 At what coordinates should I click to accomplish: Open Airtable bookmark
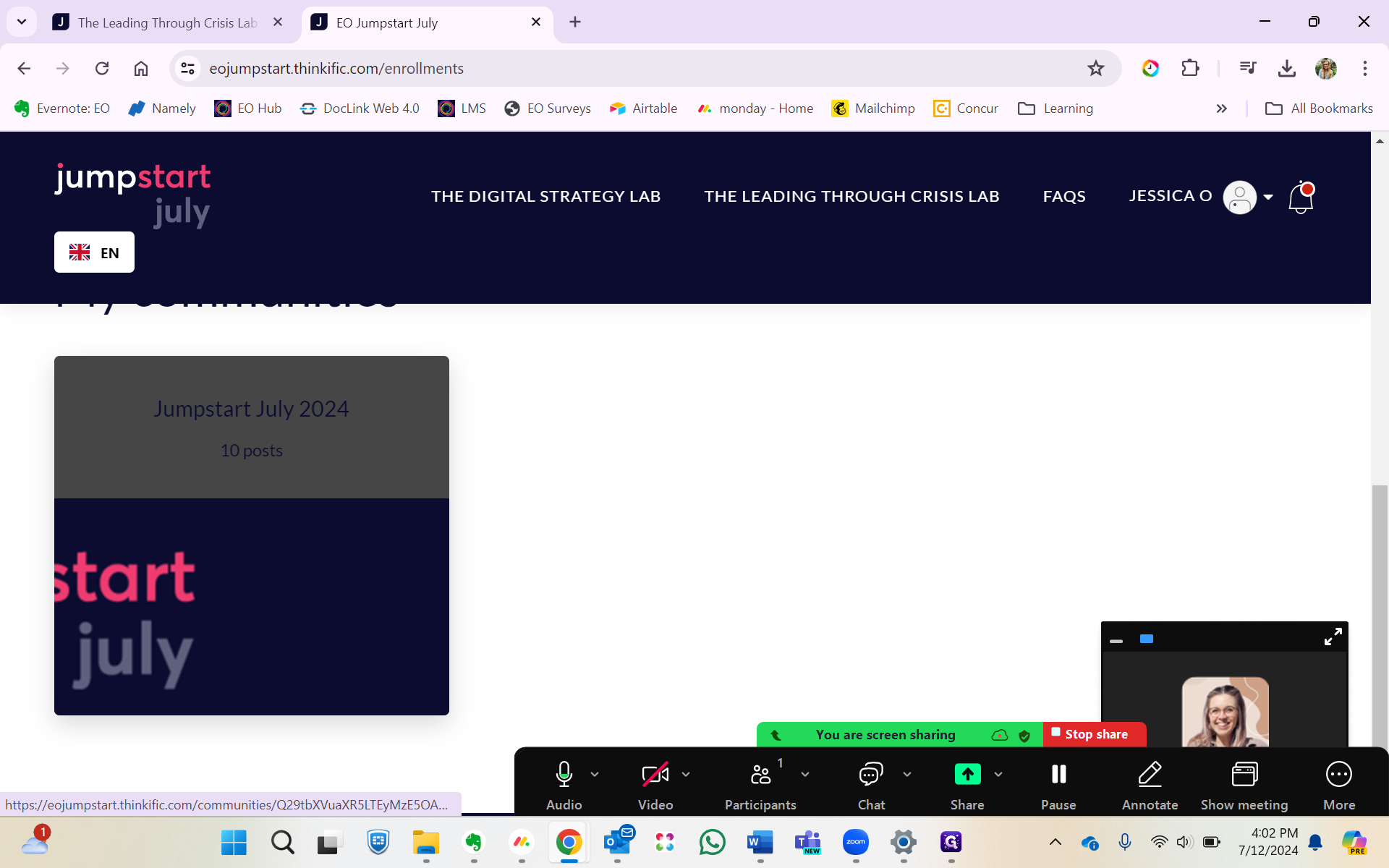pos(643,109)
